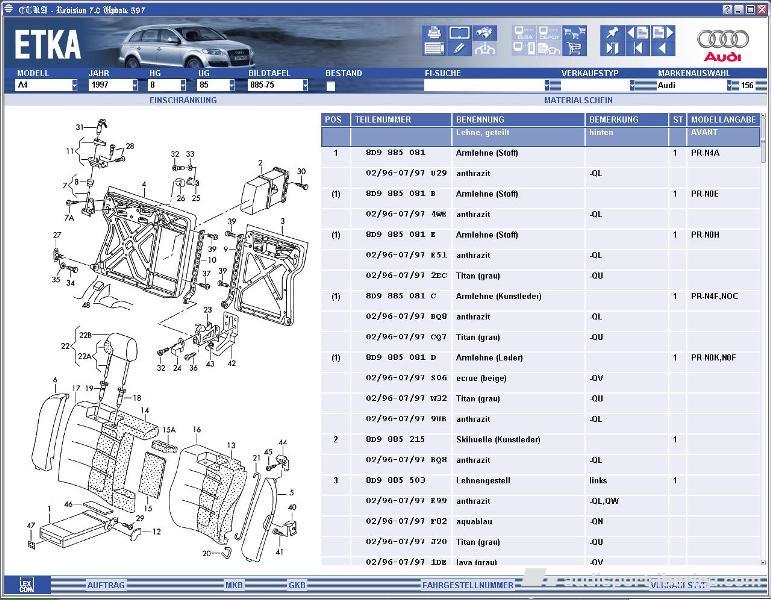Click the pushpin icon

(x=612, y=33)
